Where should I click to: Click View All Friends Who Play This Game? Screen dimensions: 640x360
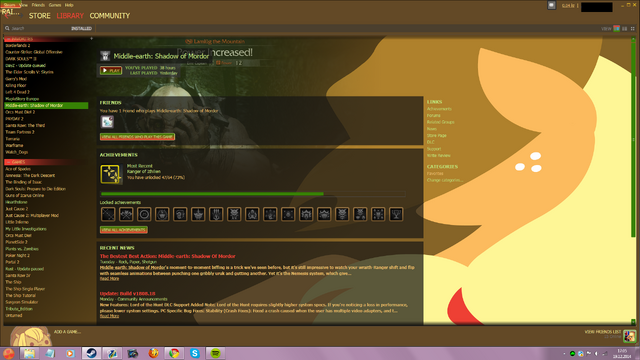(137, 137)
